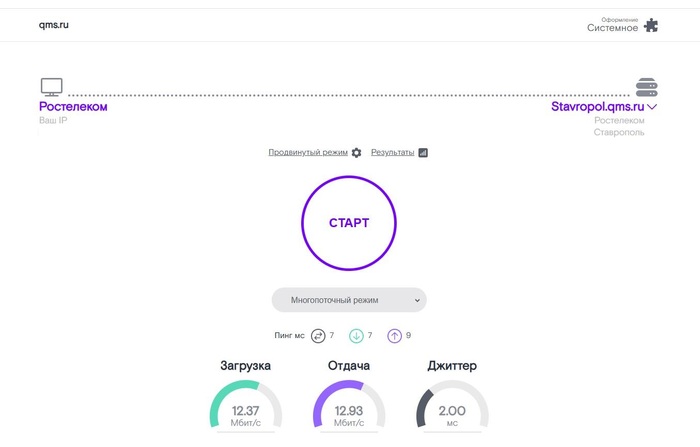
Task: Click the purple upload arrow ping icon
Action: pyautogui.click(x=394, y=336)
